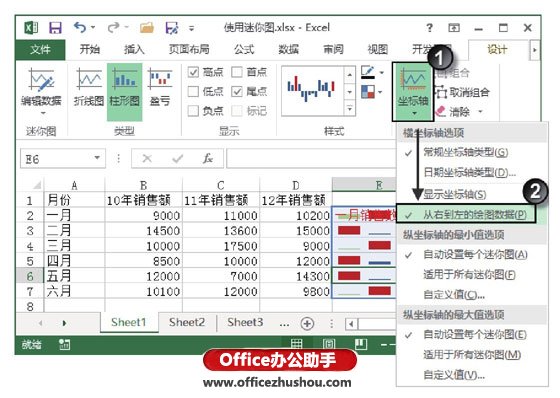Screen dimensions: 560x398
Task: Open the 插入 Insert tab
Action: (134, 49)
